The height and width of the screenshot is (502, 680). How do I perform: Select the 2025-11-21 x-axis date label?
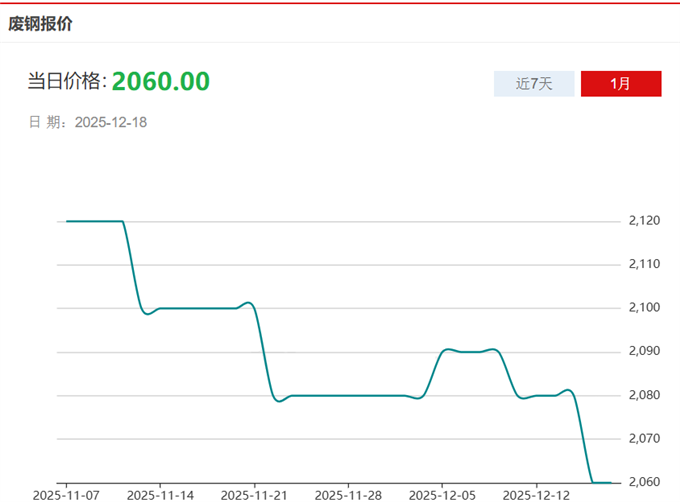pos(254,494)
